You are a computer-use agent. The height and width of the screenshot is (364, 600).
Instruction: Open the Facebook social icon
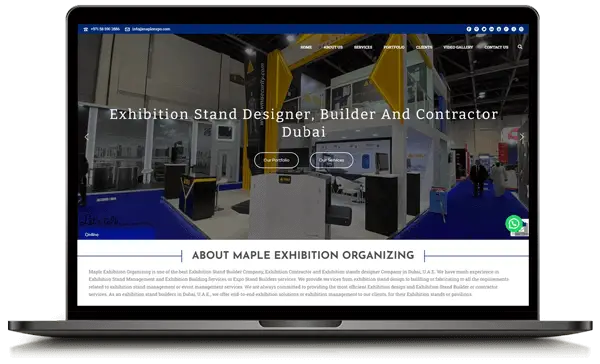coord(469,29)
